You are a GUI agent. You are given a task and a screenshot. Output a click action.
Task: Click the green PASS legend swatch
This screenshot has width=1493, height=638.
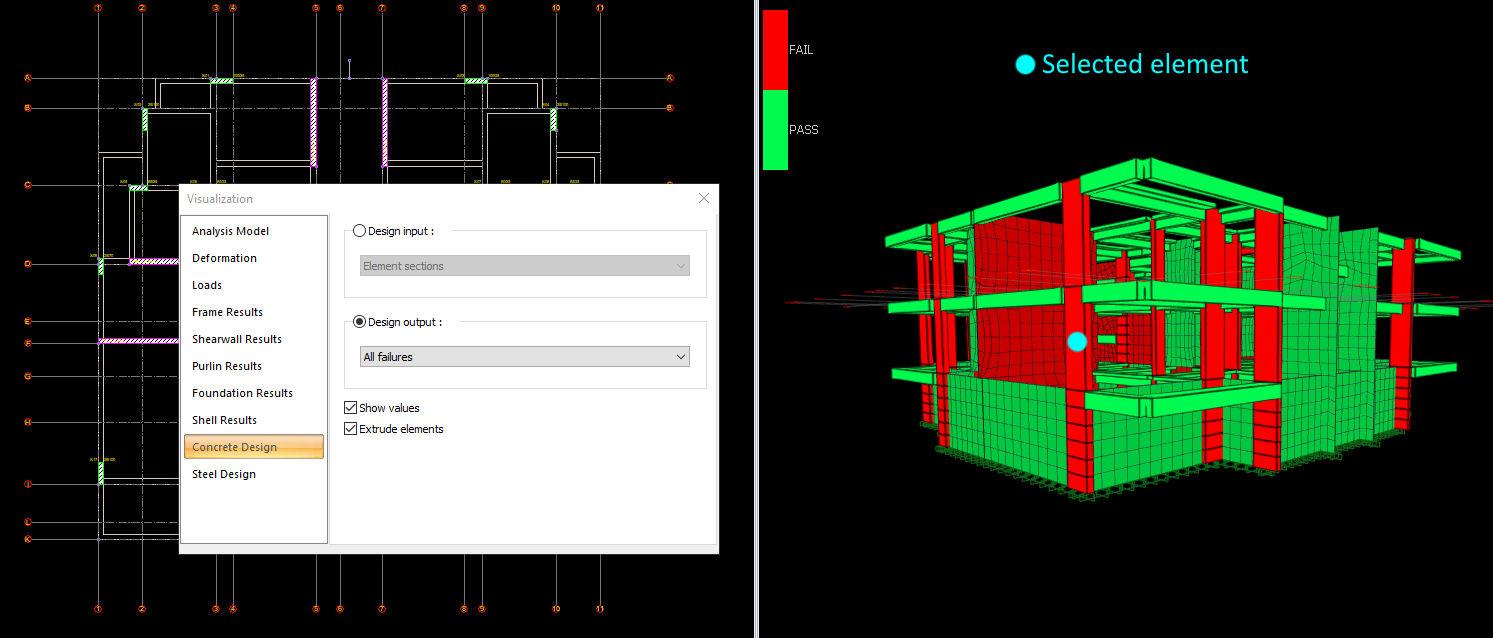click(775, 130)
